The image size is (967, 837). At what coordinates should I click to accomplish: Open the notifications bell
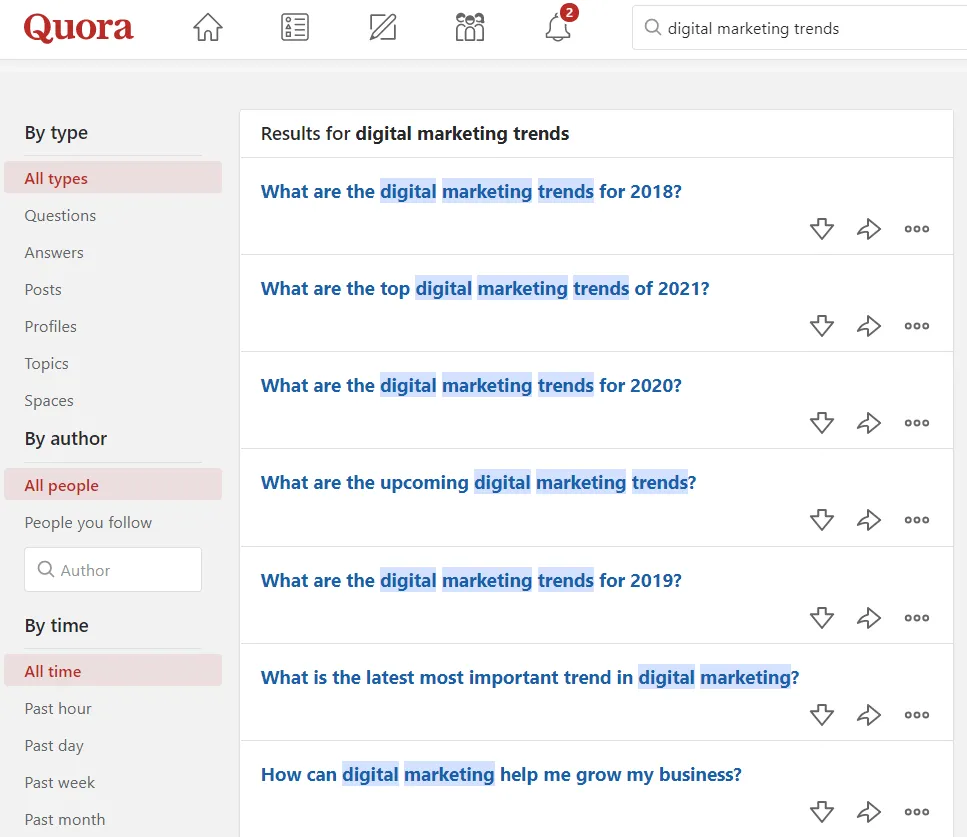click(558, 28)
